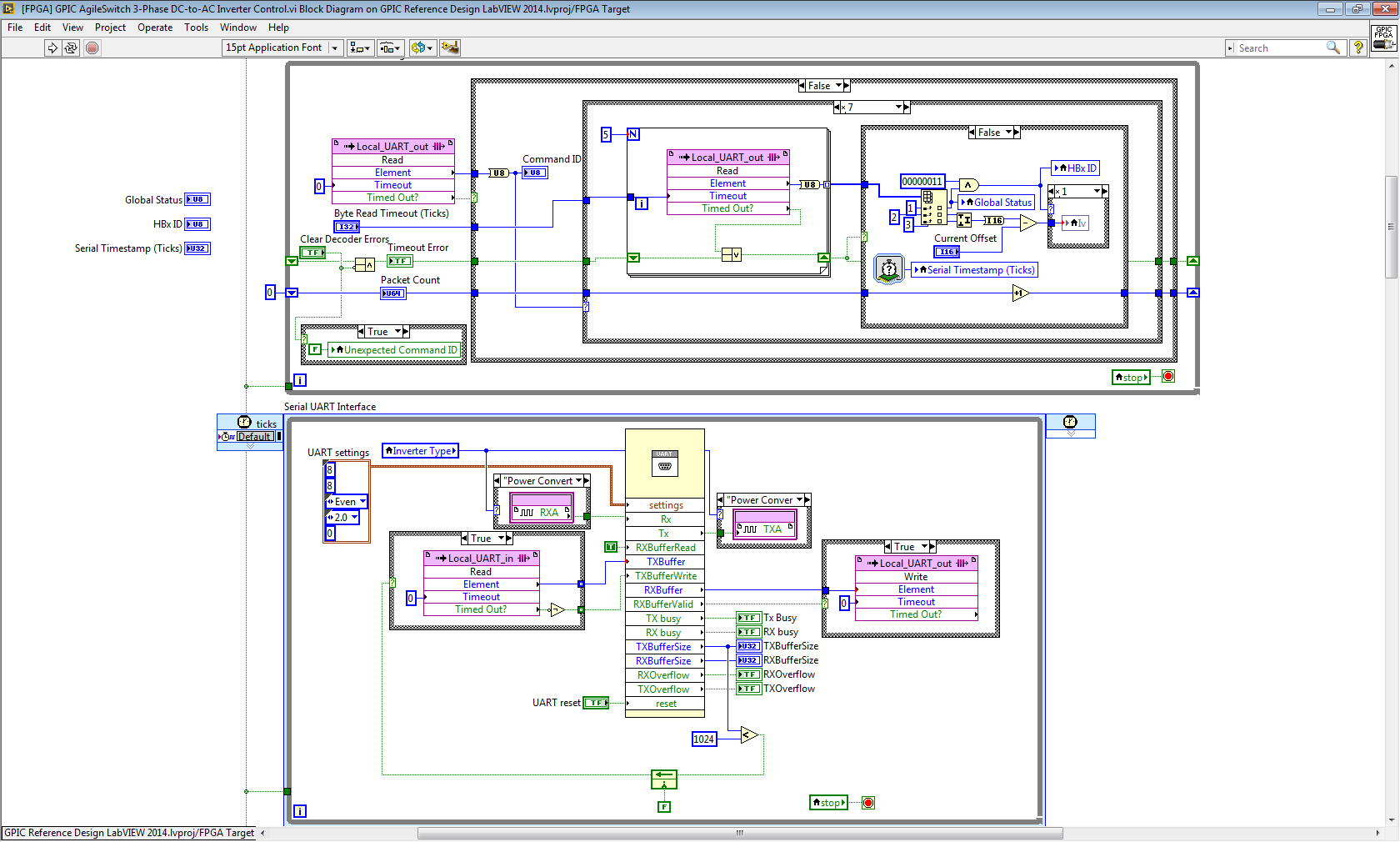Click the Run arrow toolbar button

click(x=52, y=48)
